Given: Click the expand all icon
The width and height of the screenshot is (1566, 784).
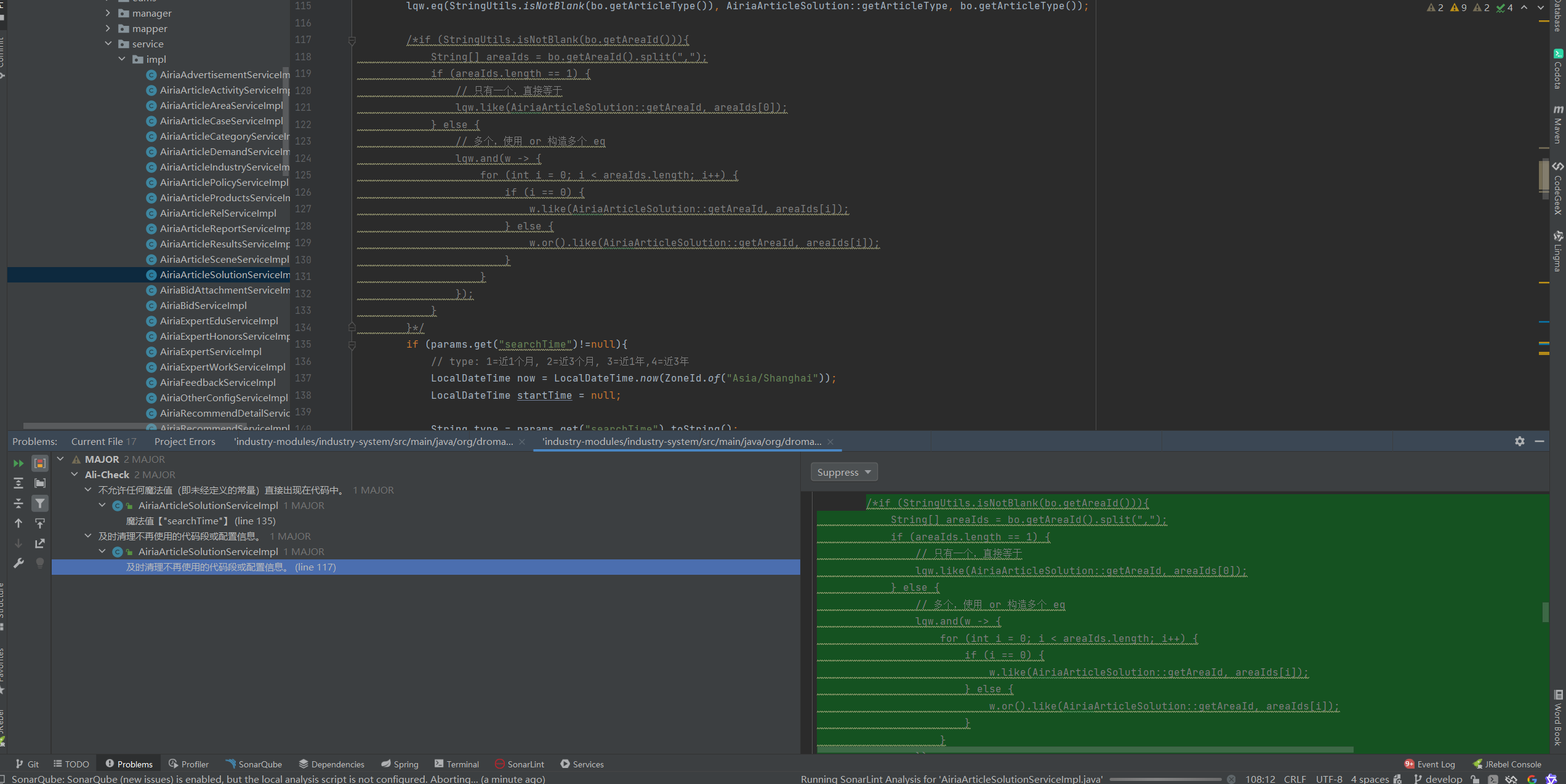Looking at the screenshot, I should point(18,484).
